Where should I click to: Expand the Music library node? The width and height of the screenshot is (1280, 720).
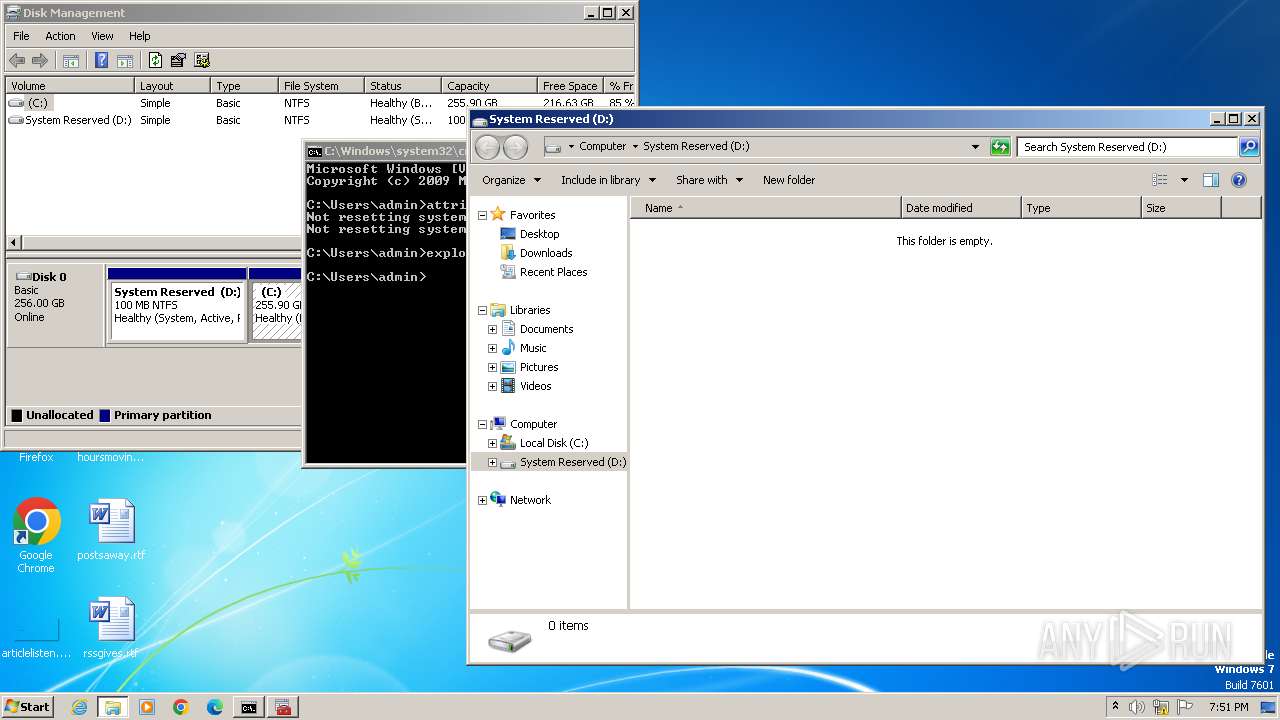click(492, 348)
